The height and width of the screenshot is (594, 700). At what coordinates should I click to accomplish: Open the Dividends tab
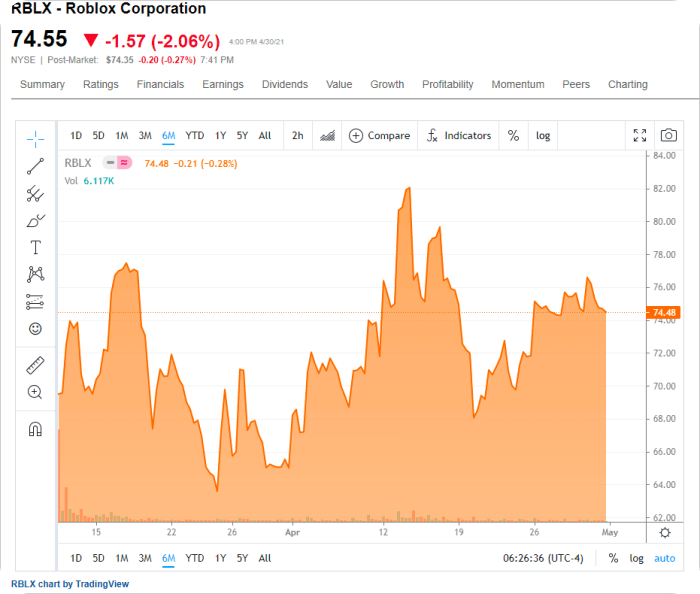click(285, 85)
